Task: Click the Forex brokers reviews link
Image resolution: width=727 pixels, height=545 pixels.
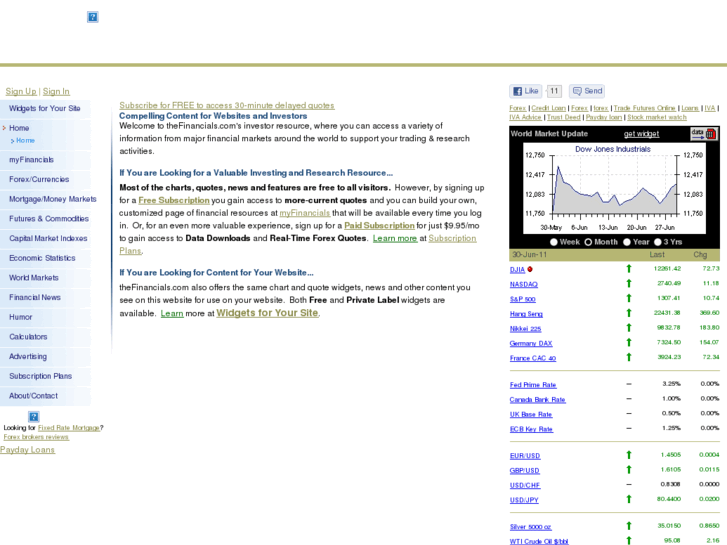Action: 36,437
